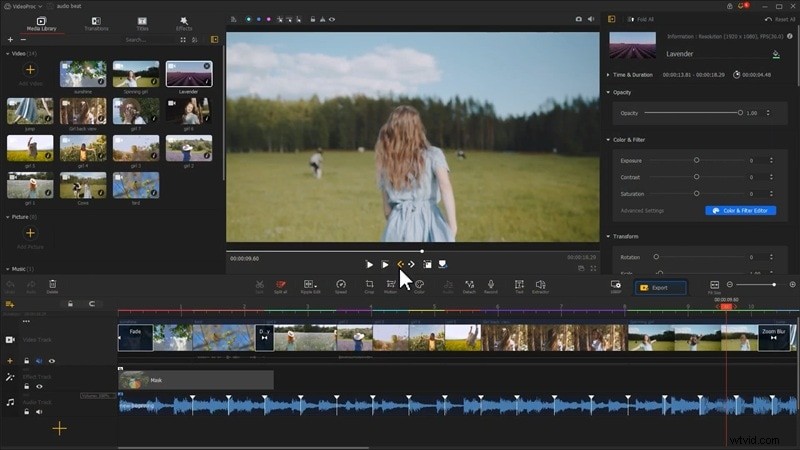The width and height of the screenshot is (800, 450).
Task: Toggle the timeline header lock
Action: pyautogui.click(x=70, y=304)
